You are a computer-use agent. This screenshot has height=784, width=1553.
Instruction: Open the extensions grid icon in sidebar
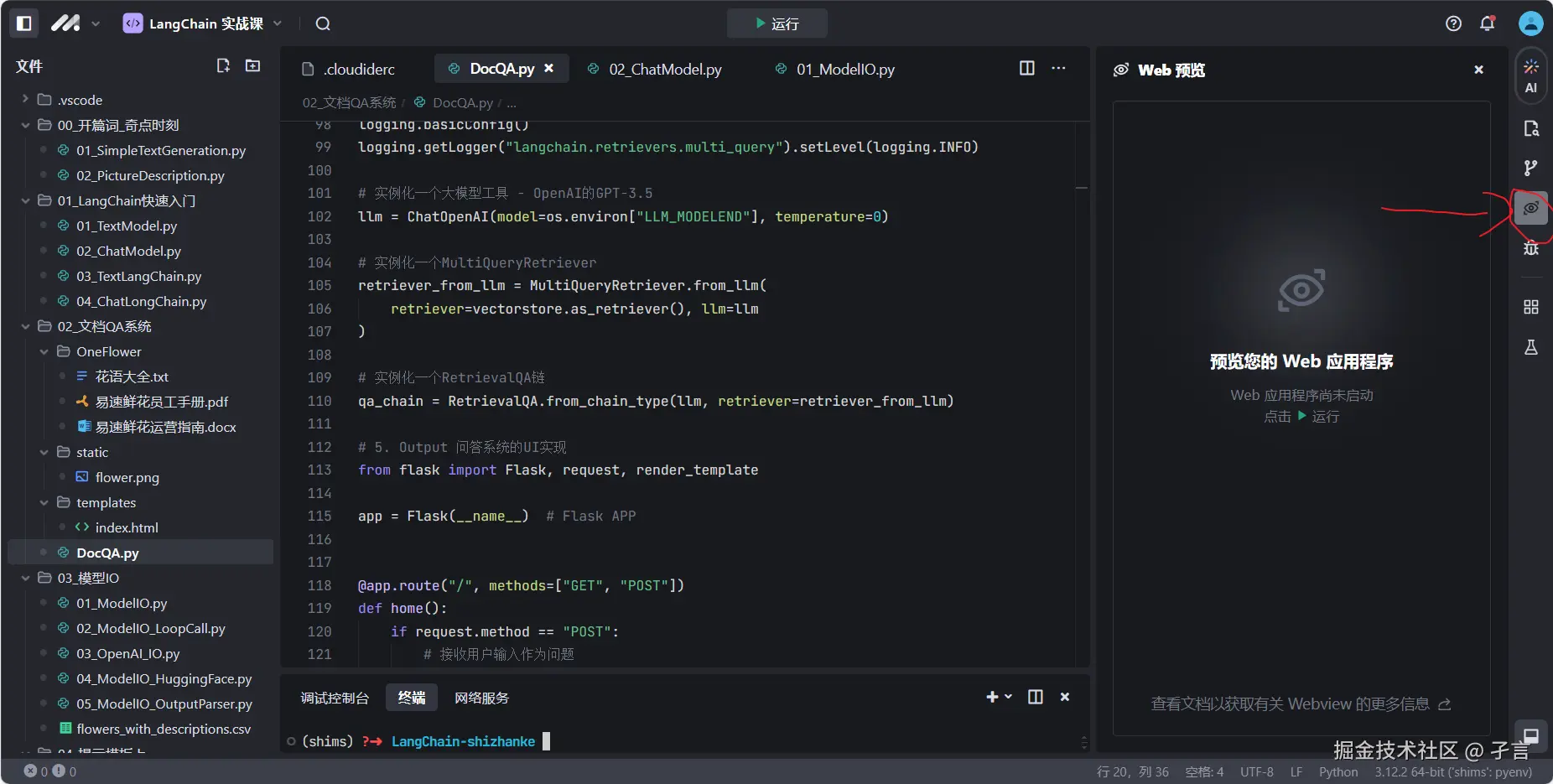point(1531,307)
